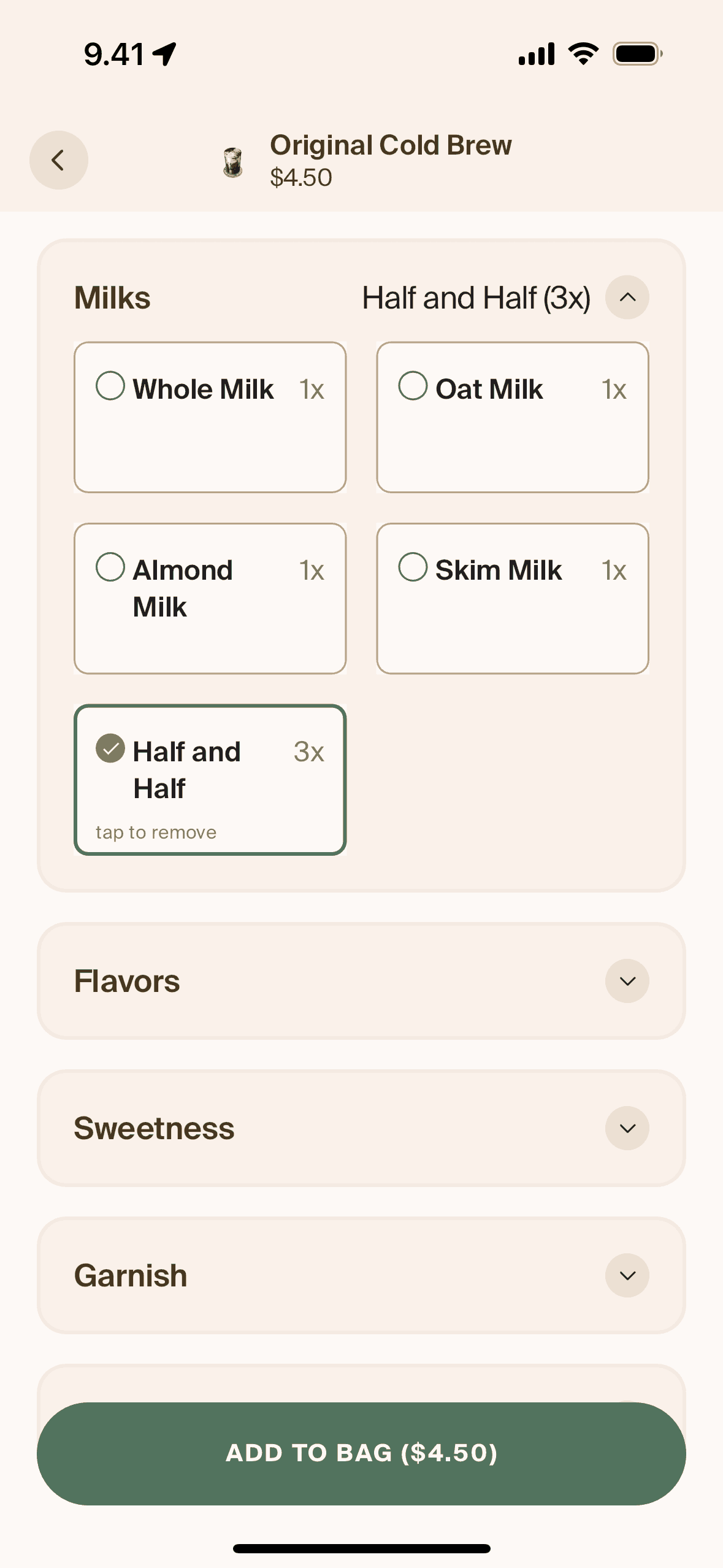Tap the location arrow in status bar
Viewport: 723px width, 1568px height.
pyautogui.click(x=165, y=54)
